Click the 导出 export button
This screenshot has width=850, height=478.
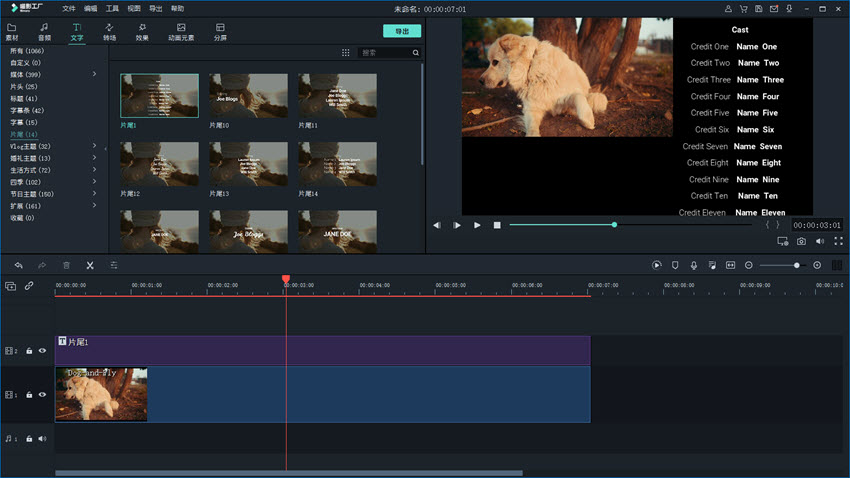(402, 31)
